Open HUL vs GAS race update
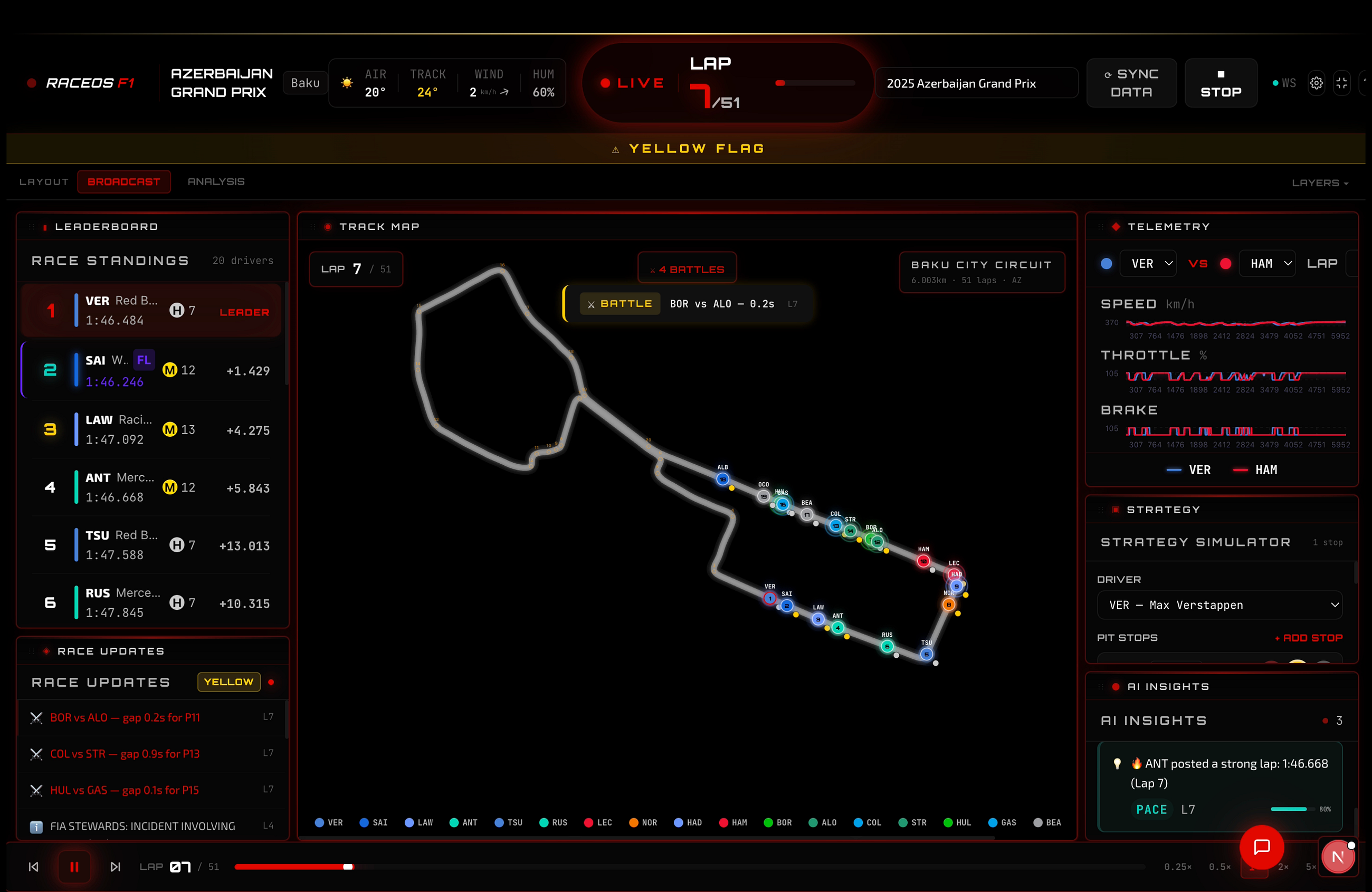Screen dimensions: 1372x892 [153, 790]
